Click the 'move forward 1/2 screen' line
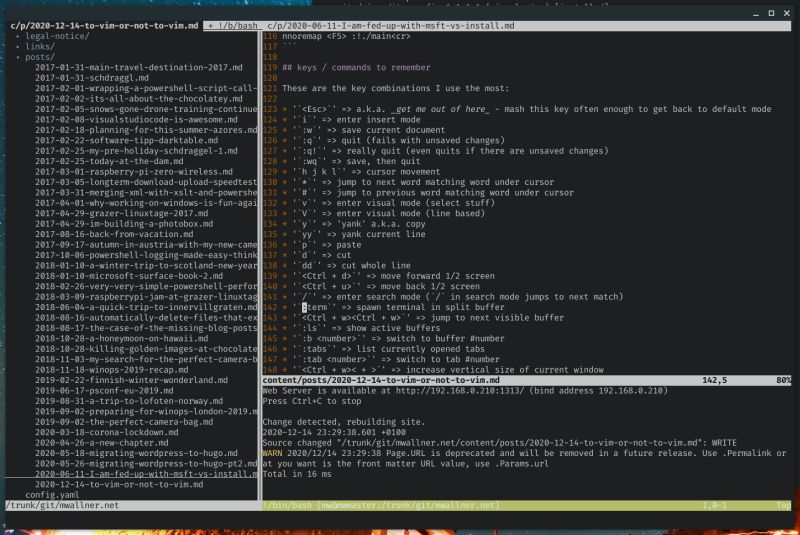 tap(388, 276)
